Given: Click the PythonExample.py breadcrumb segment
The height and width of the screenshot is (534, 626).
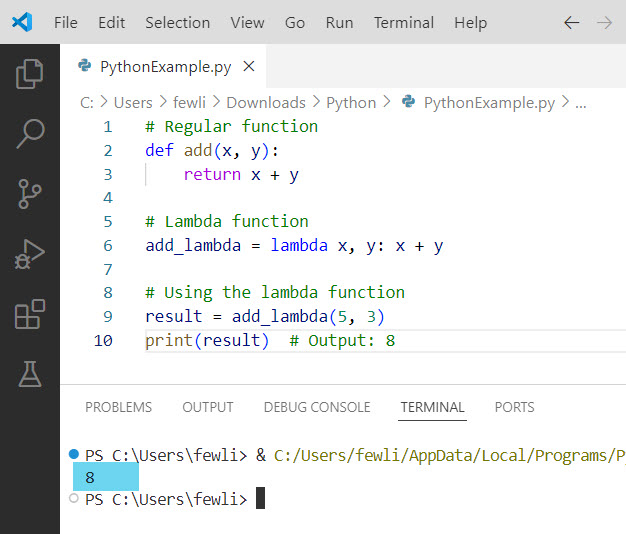Looking at the screenshot, I should click(x=489, y=103).
